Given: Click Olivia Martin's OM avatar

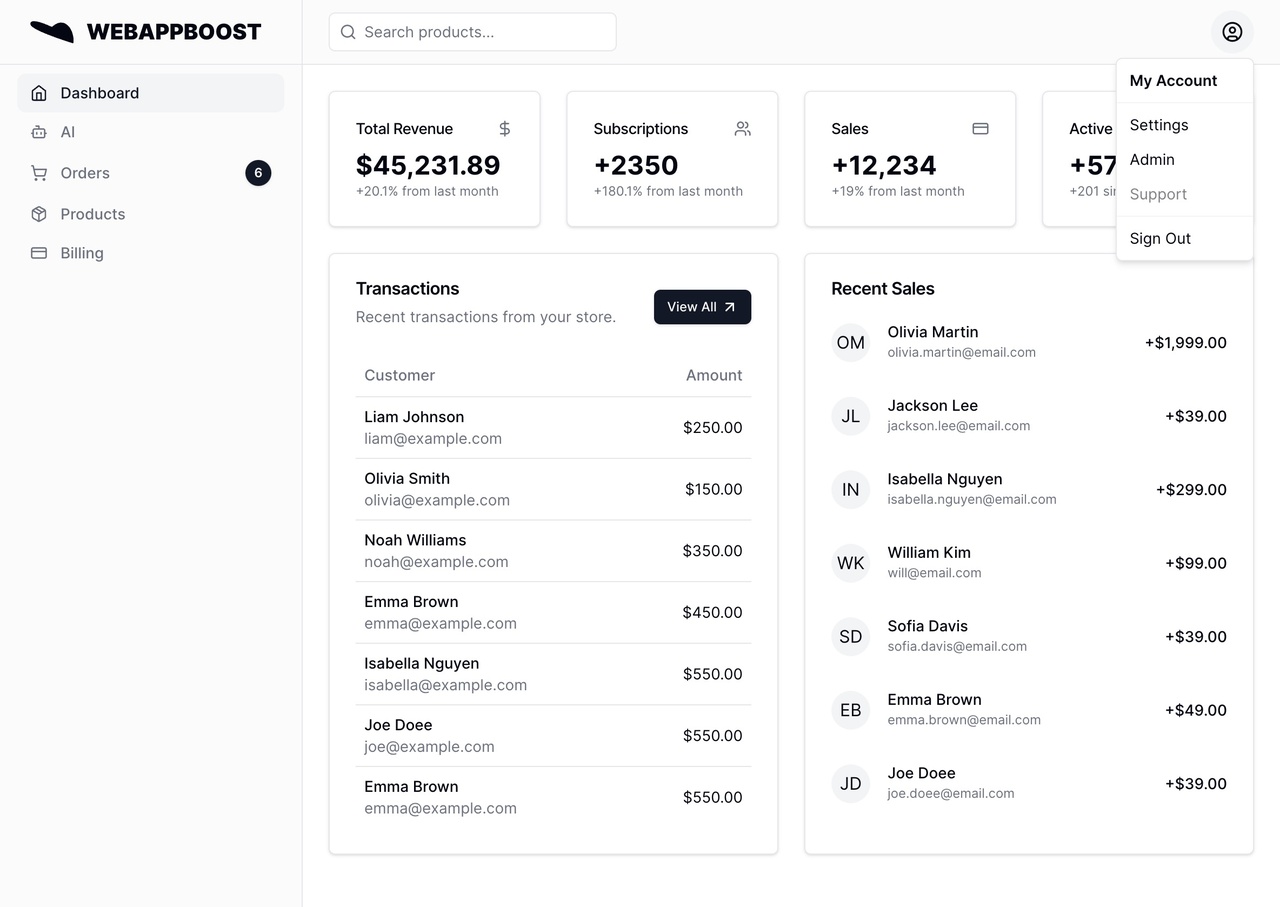Looking at the screenshot, I should (x=850, y=342).
